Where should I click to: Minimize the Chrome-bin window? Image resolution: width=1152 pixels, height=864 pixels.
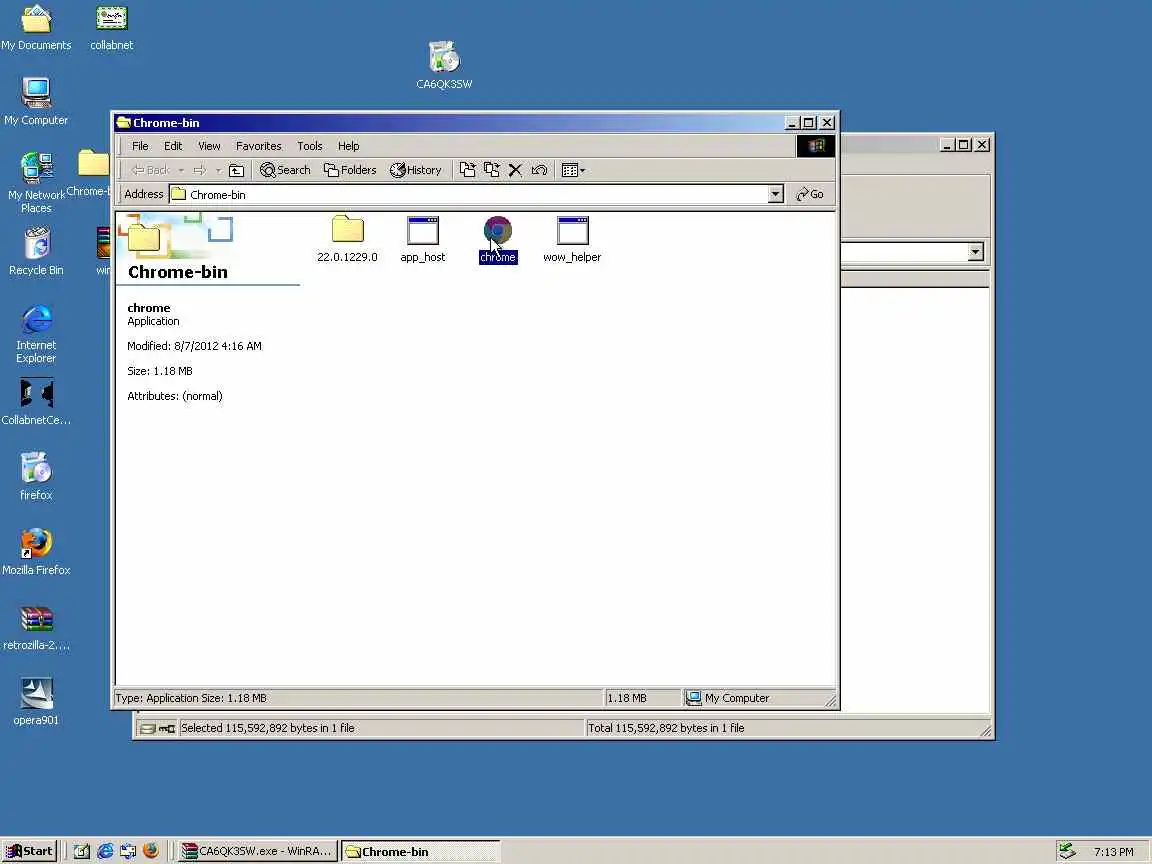point(792,123)
